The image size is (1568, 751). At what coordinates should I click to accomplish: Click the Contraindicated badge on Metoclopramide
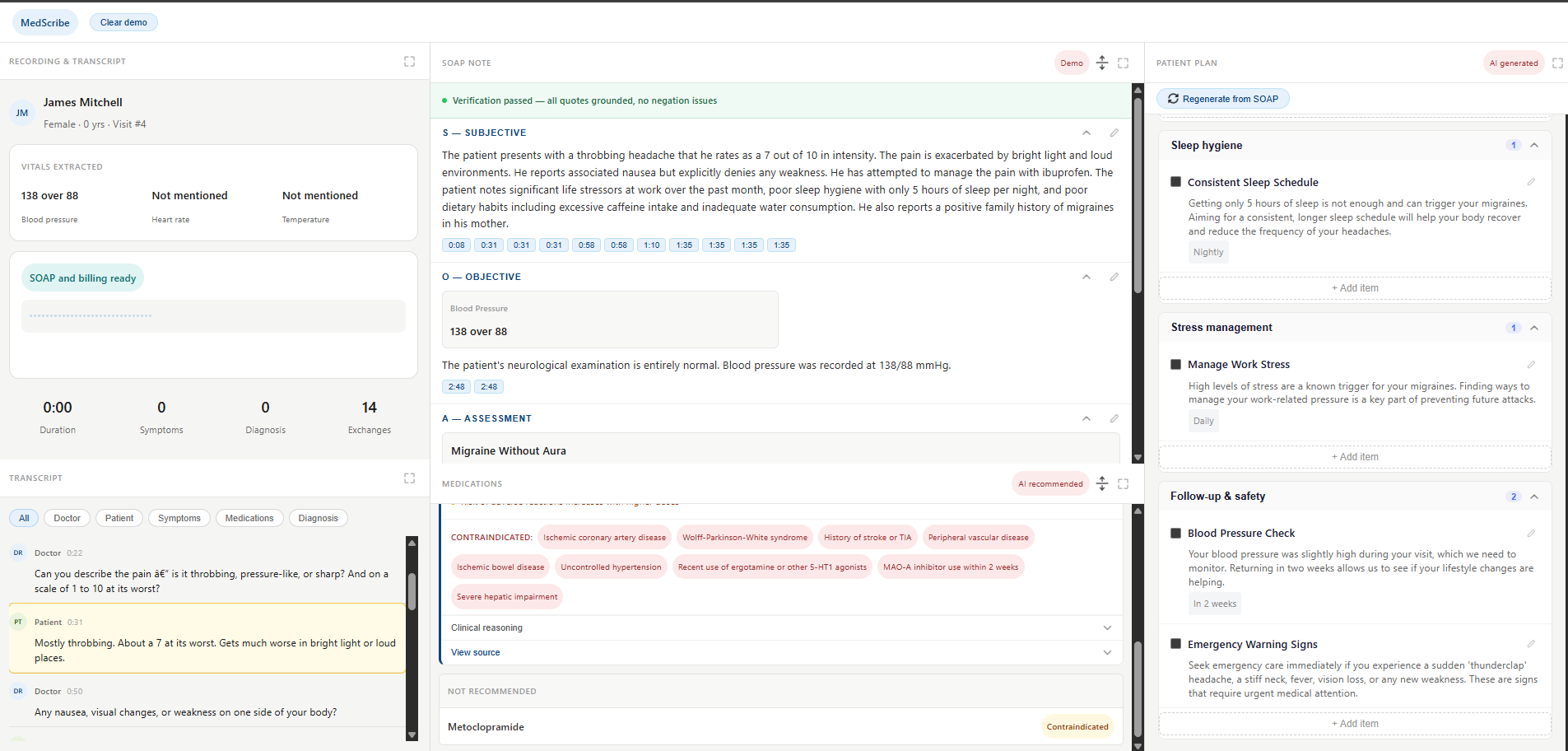(1077, 727)
